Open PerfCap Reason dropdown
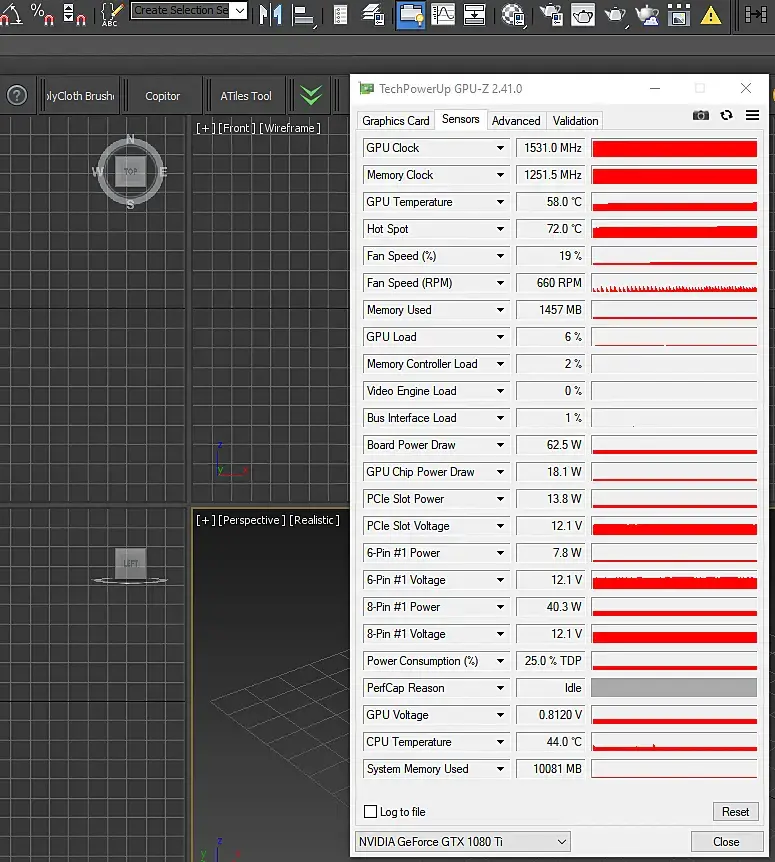The height and width of the screenshot is (862, 775). coord(500,688)
